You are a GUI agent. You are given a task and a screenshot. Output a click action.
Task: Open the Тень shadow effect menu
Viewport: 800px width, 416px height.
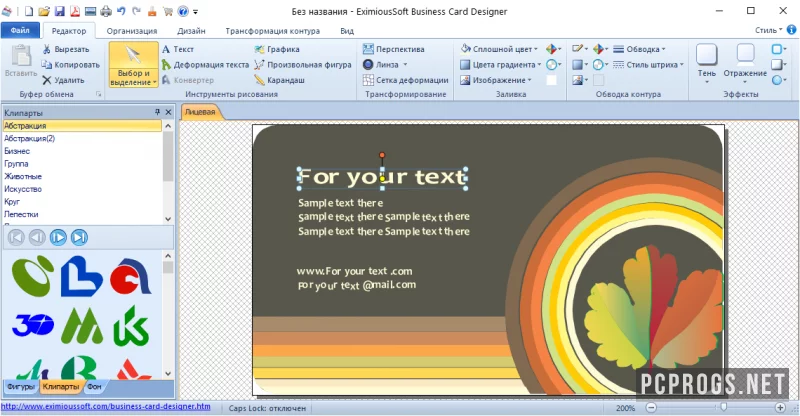point(707,64)
